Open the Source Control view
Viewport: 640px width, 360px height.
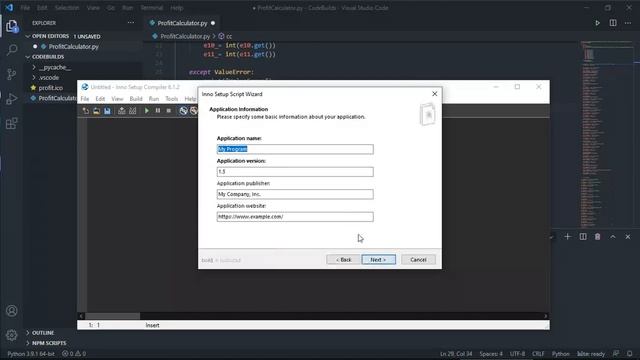pyautogui.click(x=12, y=74)
